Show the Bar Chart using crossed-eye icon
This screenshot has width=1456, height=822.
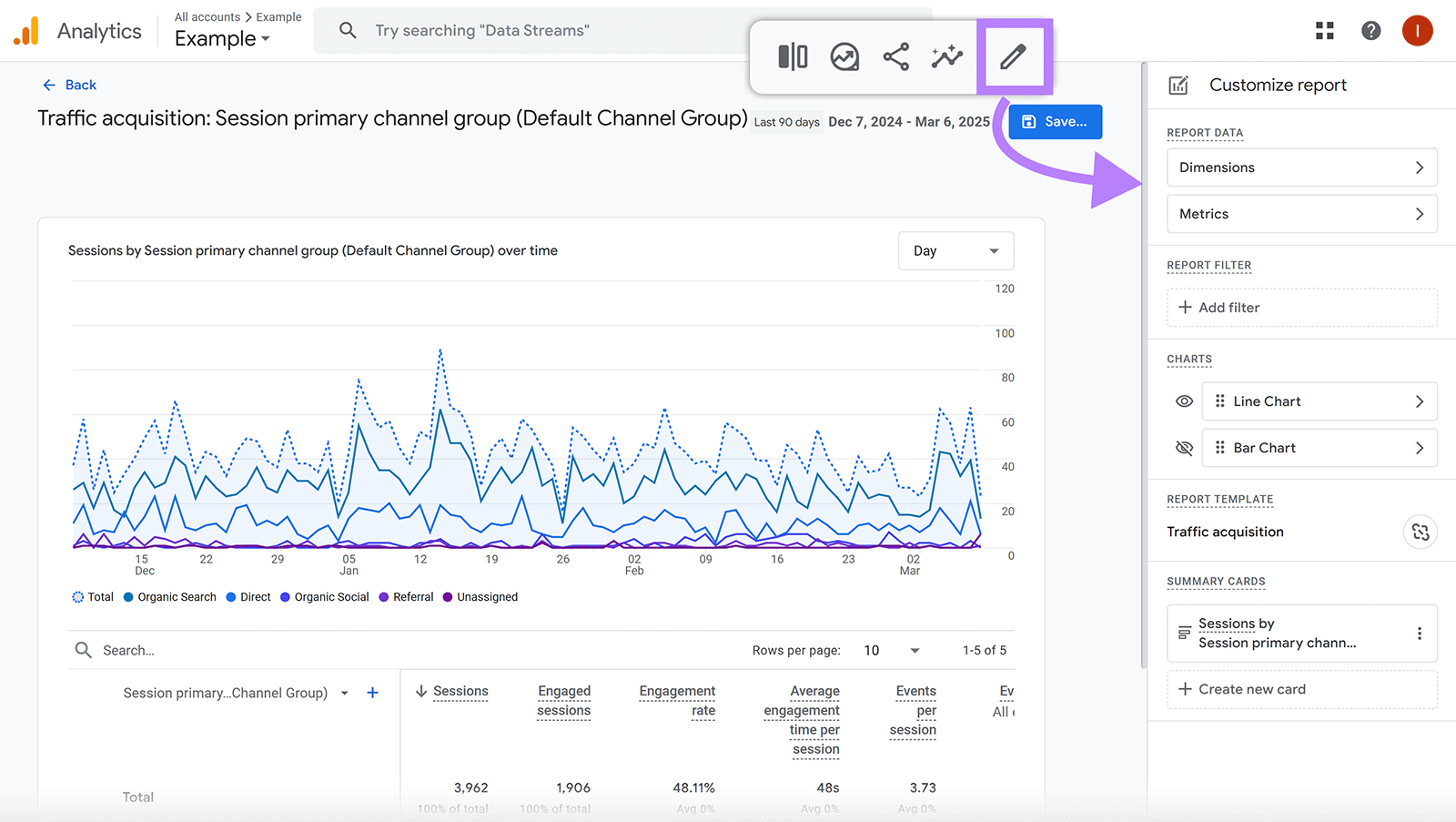point(1184,448)
